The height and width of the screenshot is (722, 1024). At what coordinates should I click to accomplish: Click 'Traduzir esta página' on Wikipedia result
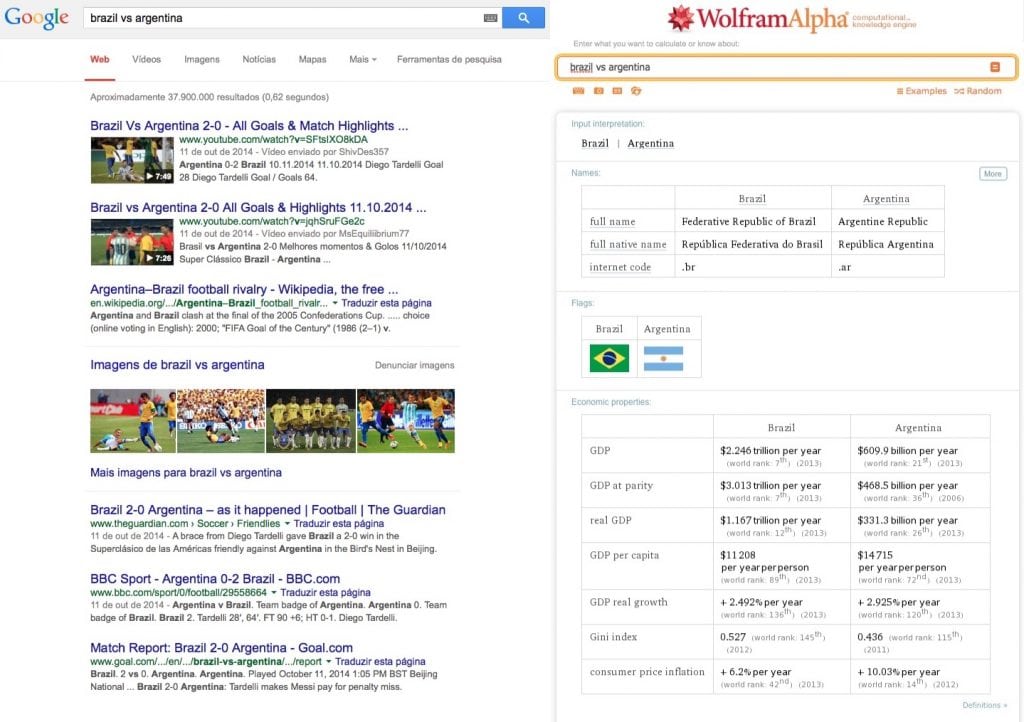pos(386,303)
